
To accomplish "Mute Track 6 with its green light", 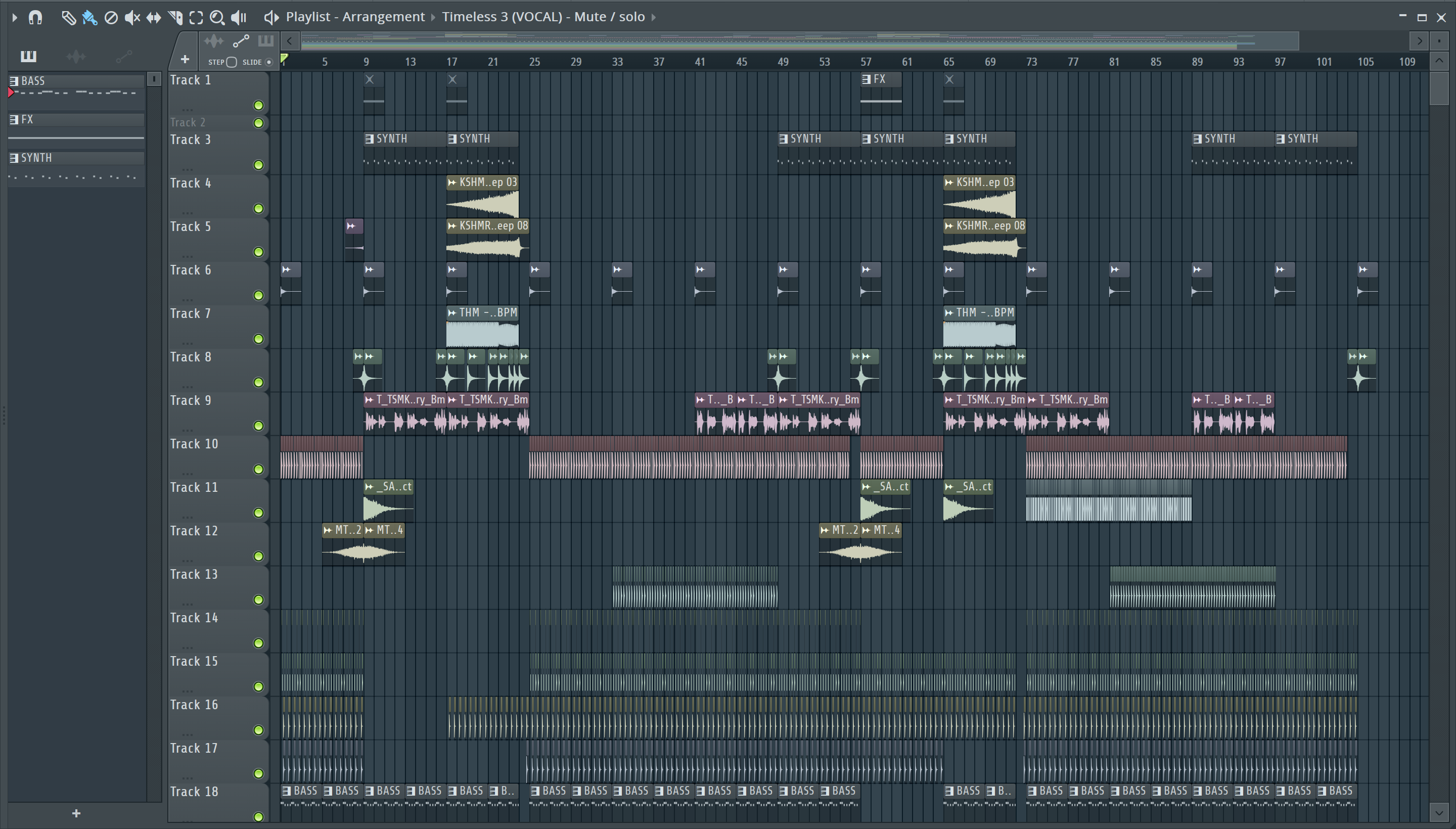I will point(258,296).
